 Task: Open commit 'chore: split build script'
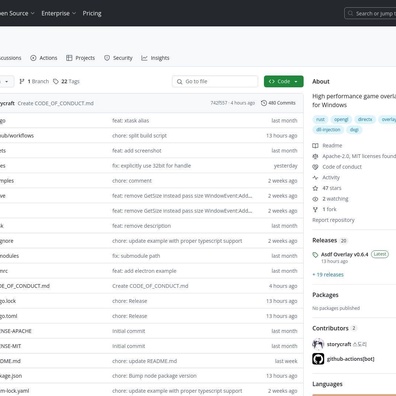tap(139, 136)
